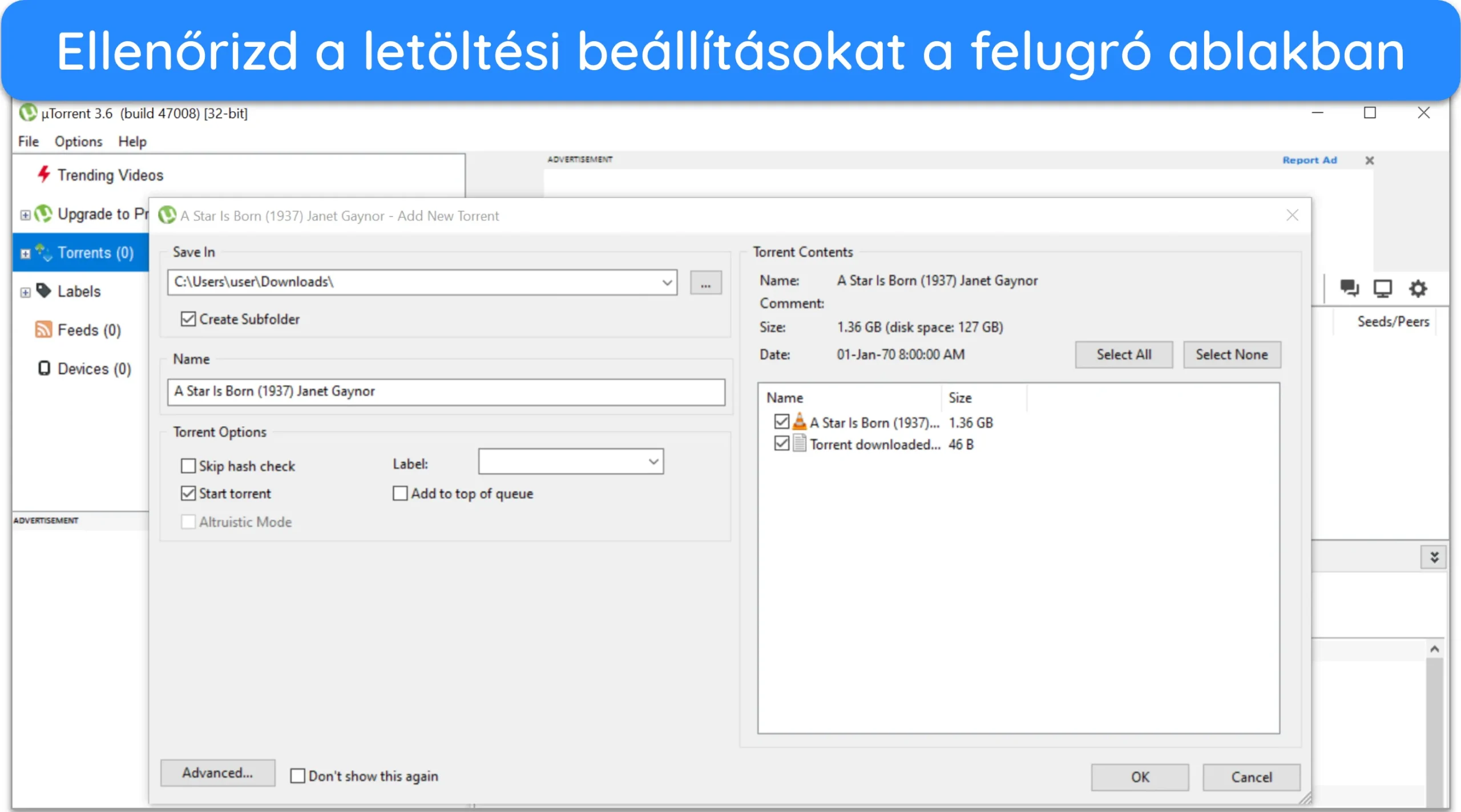Screen dimensions: 1461x812
Task: Tick Don't show this again
Action: coord(297,775)
